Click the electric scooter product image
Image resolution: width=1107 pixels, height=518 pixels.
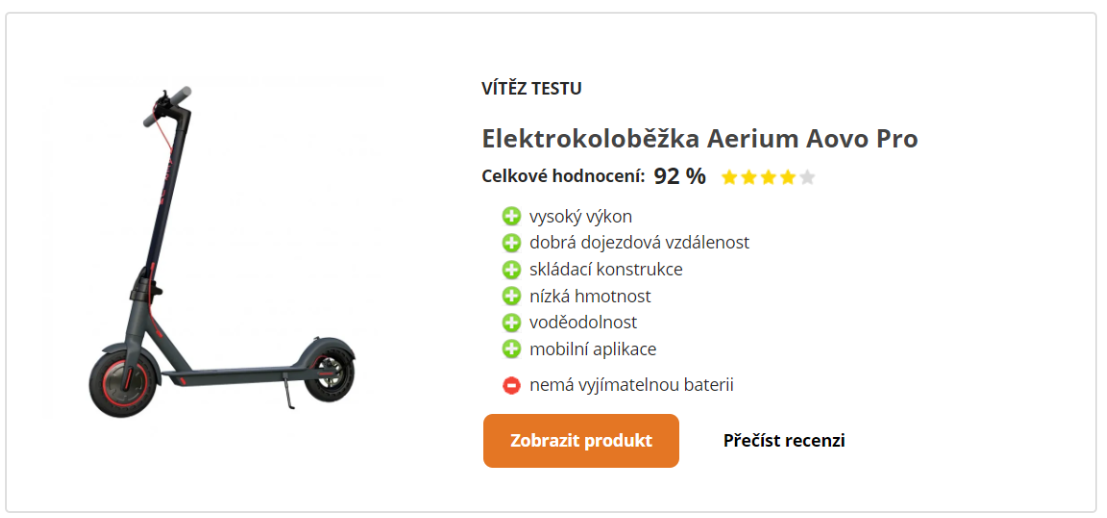[220, 250]
